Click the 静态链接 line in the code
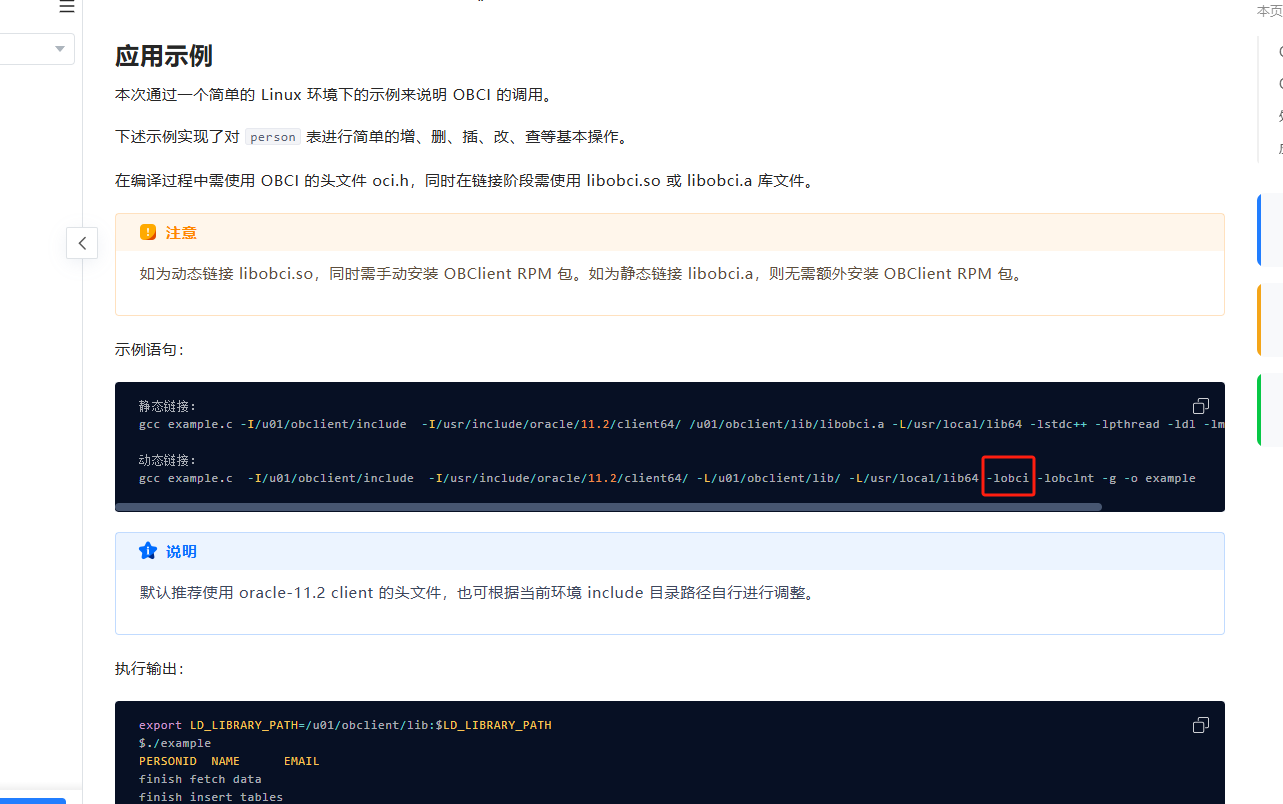Image resolution: width=1283 pixels, height=804 pixels. pos(168,406)
